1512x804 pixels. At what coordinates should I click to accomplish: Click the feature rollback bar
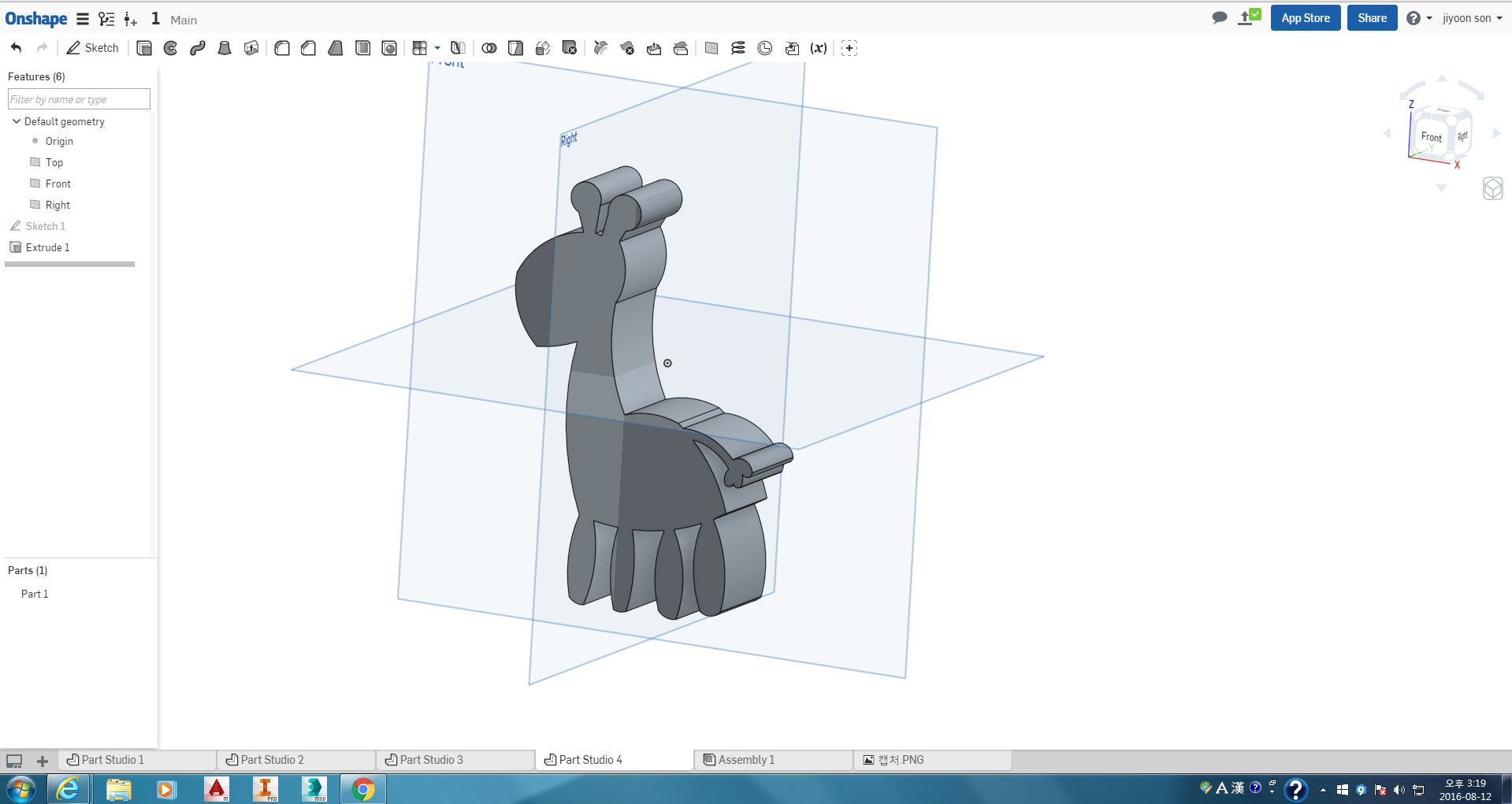click(70, 265)
